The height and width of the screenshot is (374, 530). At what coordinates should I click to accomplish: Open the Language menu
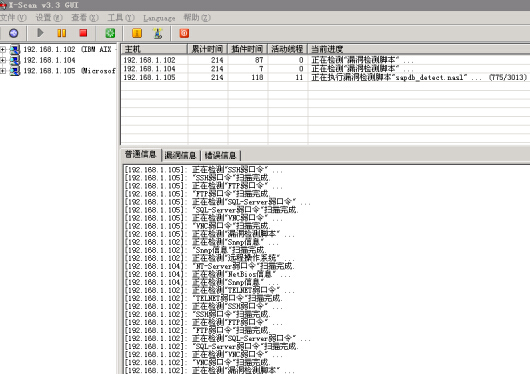click(159, 18)
